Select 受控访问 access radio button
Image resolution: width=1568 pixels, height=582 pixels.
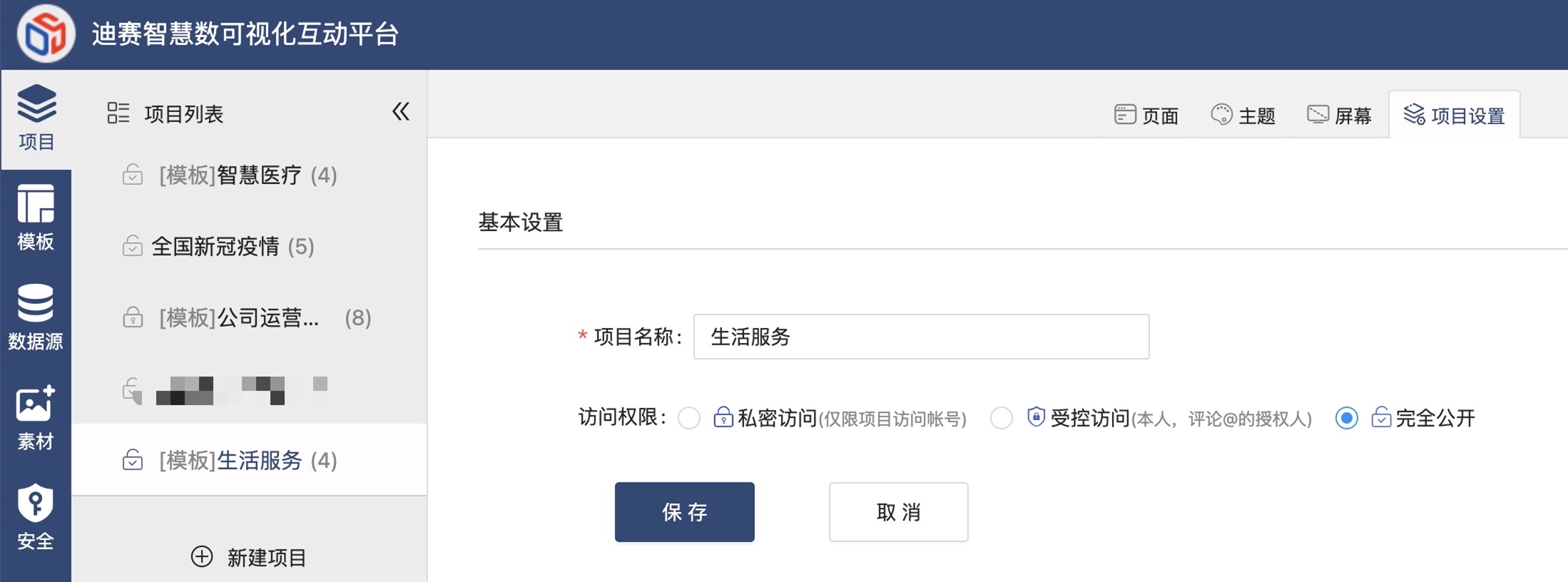coord(1002,418)
